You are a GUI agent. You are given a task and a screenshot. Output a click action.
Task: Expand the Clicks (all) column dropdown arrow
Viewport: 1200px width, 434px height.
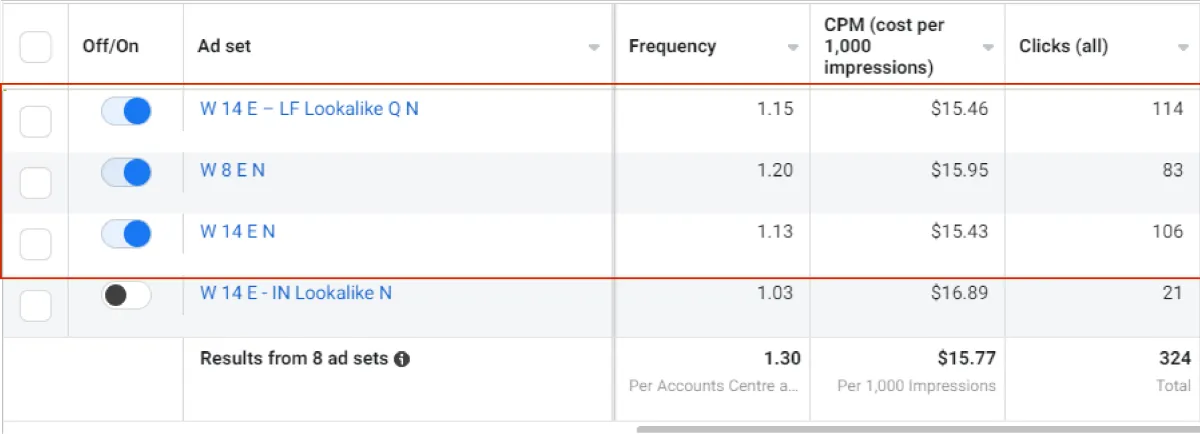pyautogui.click(x=1182, y=47)
